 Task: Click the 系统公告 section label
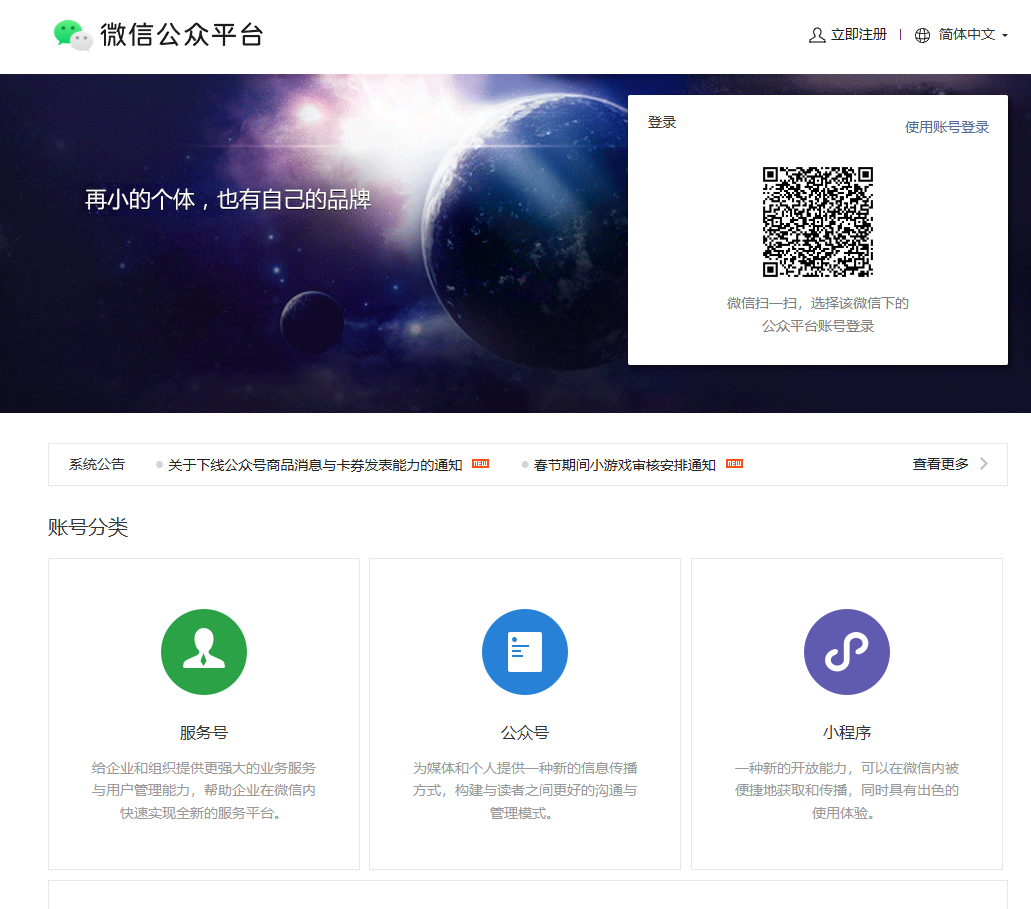coord(96,464)
